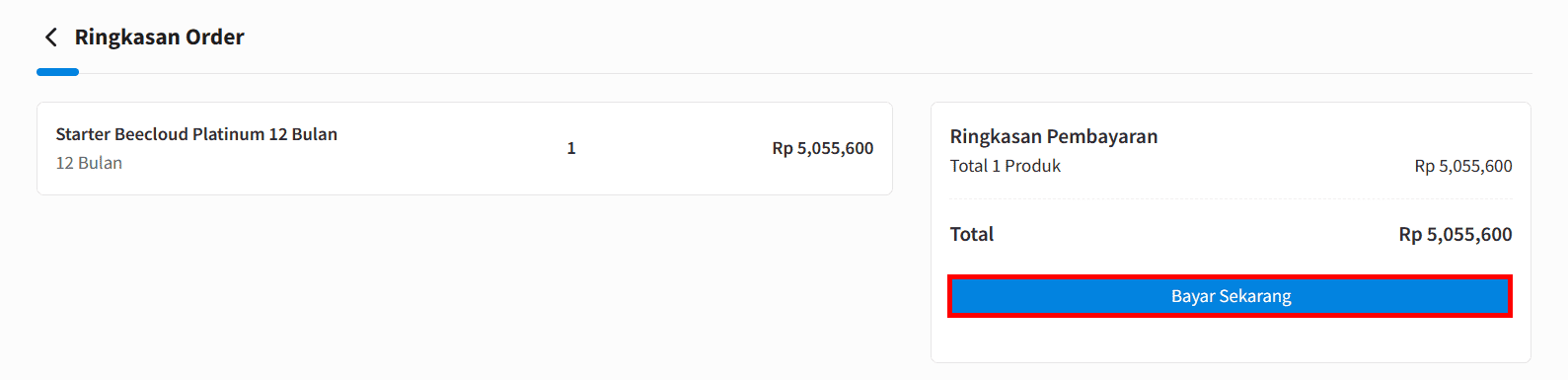The width and height of the screenshot is (1568, 380).
Task: Click the bold Total label
Action: coord(972,234)
